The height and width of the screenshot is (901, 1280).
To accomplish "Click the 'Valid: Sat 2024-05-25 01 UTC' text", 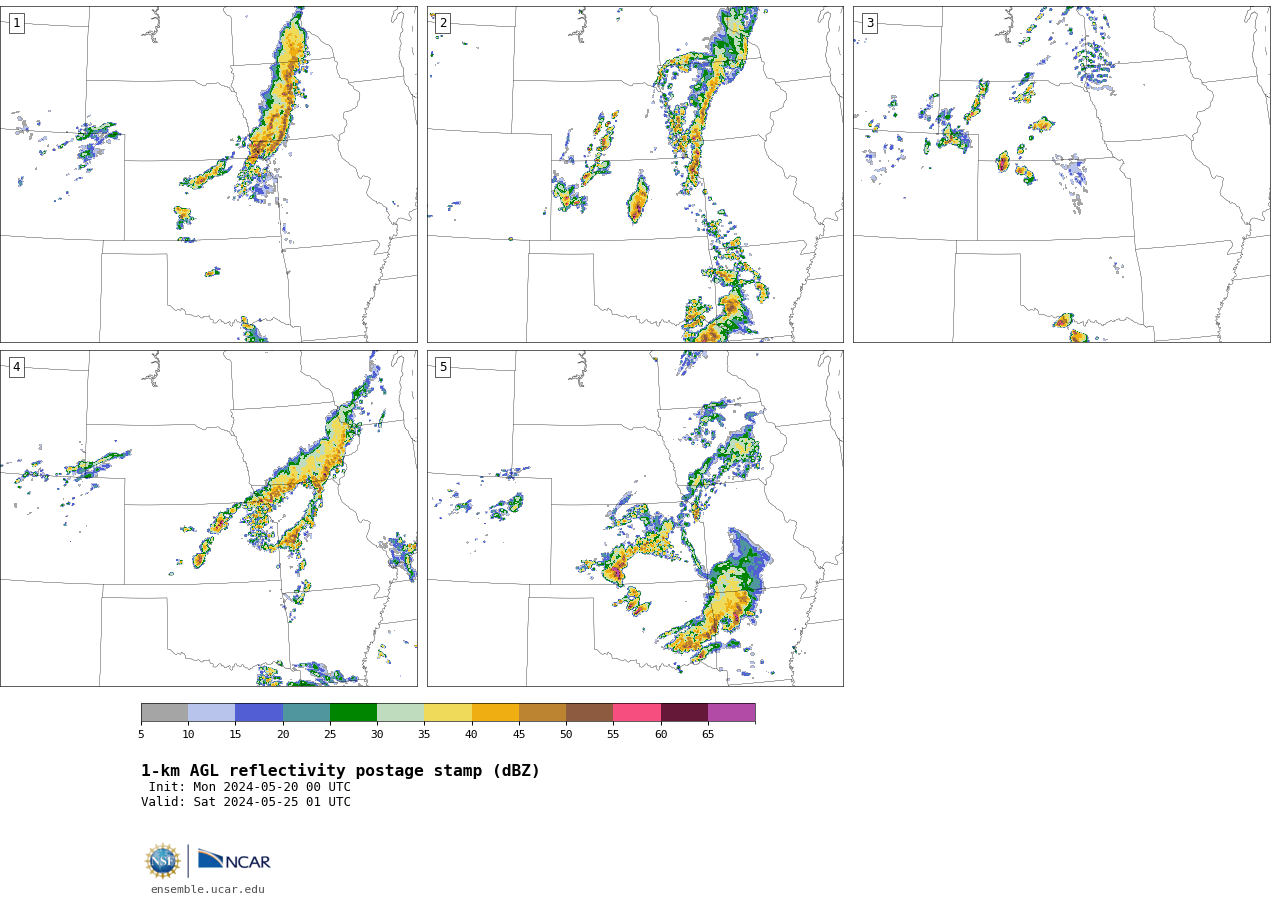I will (246, 802).
